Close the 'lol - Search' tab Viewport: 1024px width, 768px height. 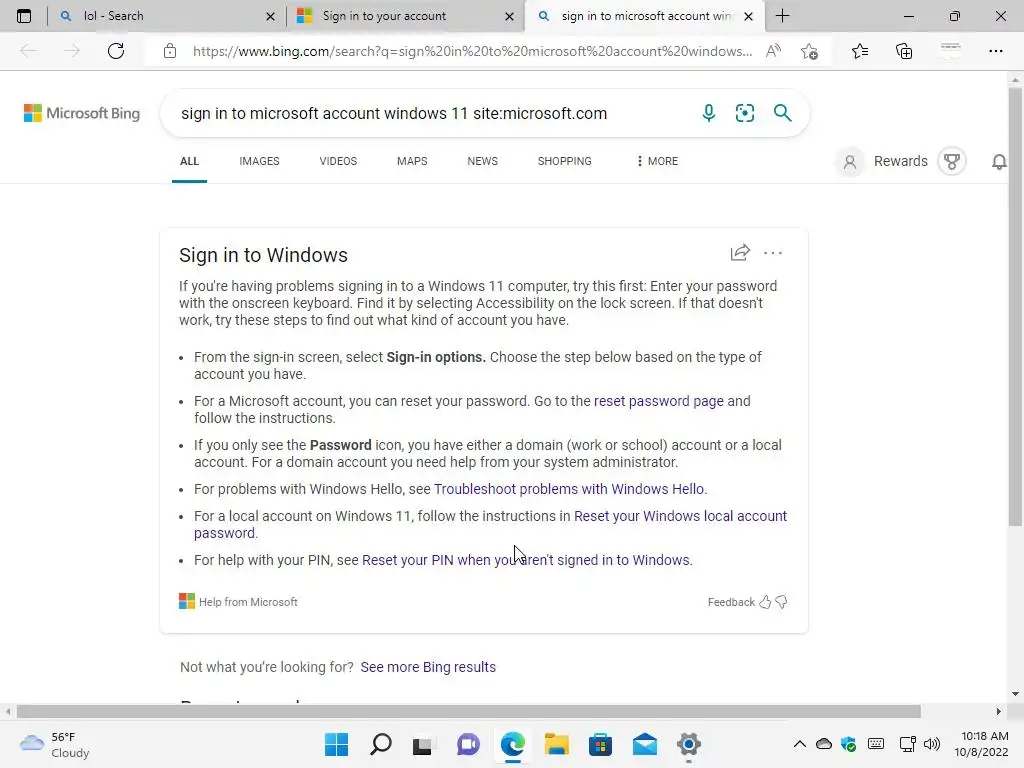point(270,16)
